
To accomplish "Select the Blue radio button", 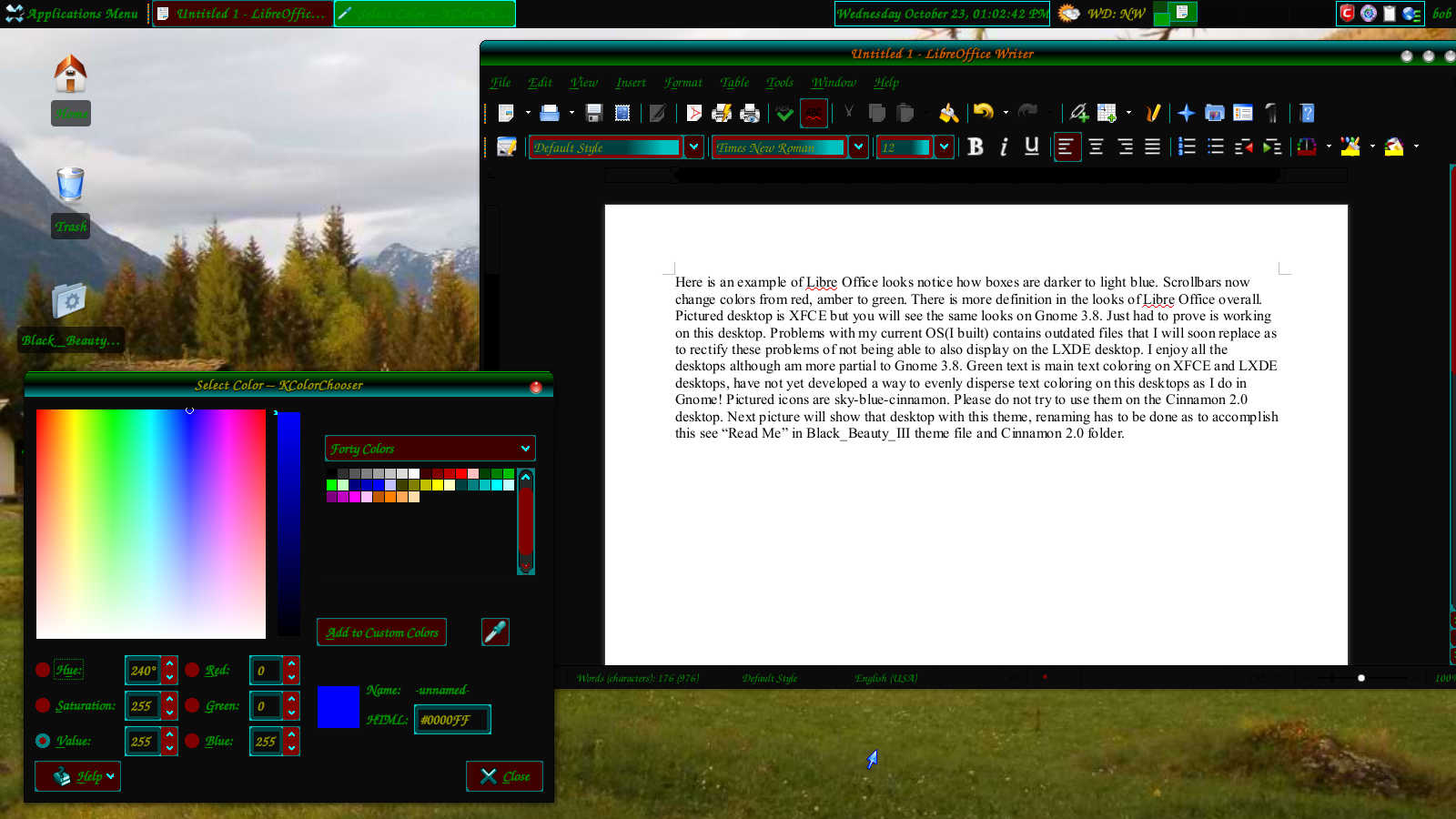I will point(192,741).
